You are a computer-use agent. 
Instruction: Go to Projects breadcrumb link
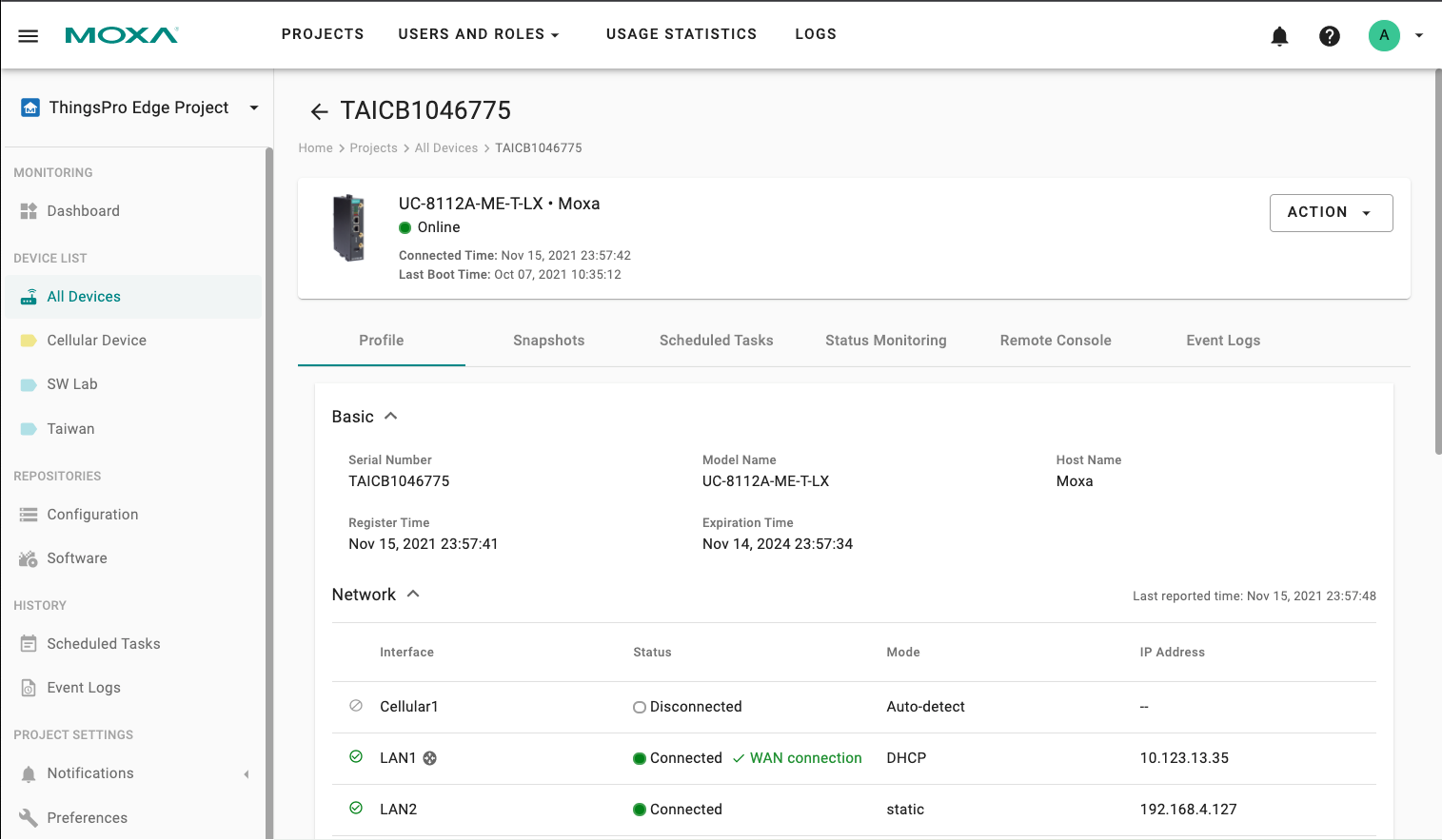[x=374, y=148]
